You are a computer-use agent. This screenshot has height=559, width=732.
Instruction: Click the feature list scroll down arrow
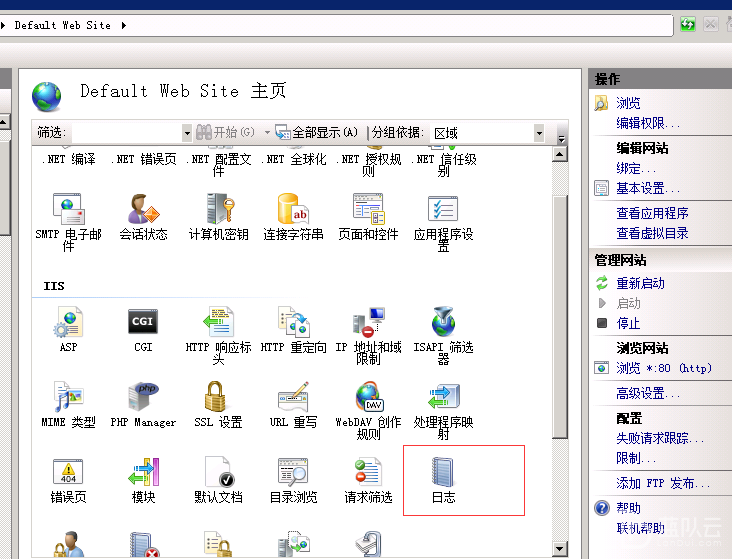pos(560,548)
